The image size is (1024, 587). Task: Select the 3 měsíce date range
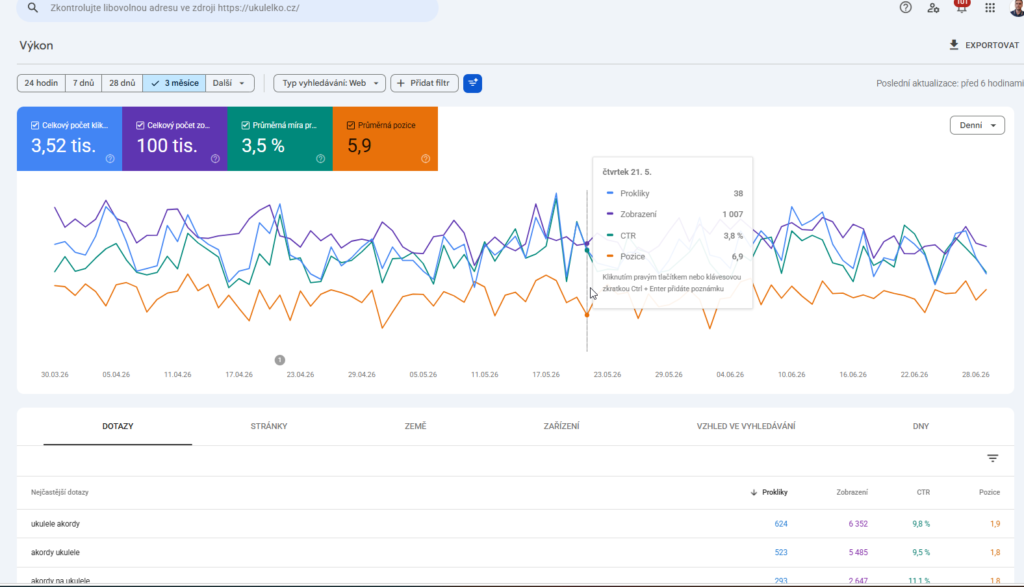[174, 83]
